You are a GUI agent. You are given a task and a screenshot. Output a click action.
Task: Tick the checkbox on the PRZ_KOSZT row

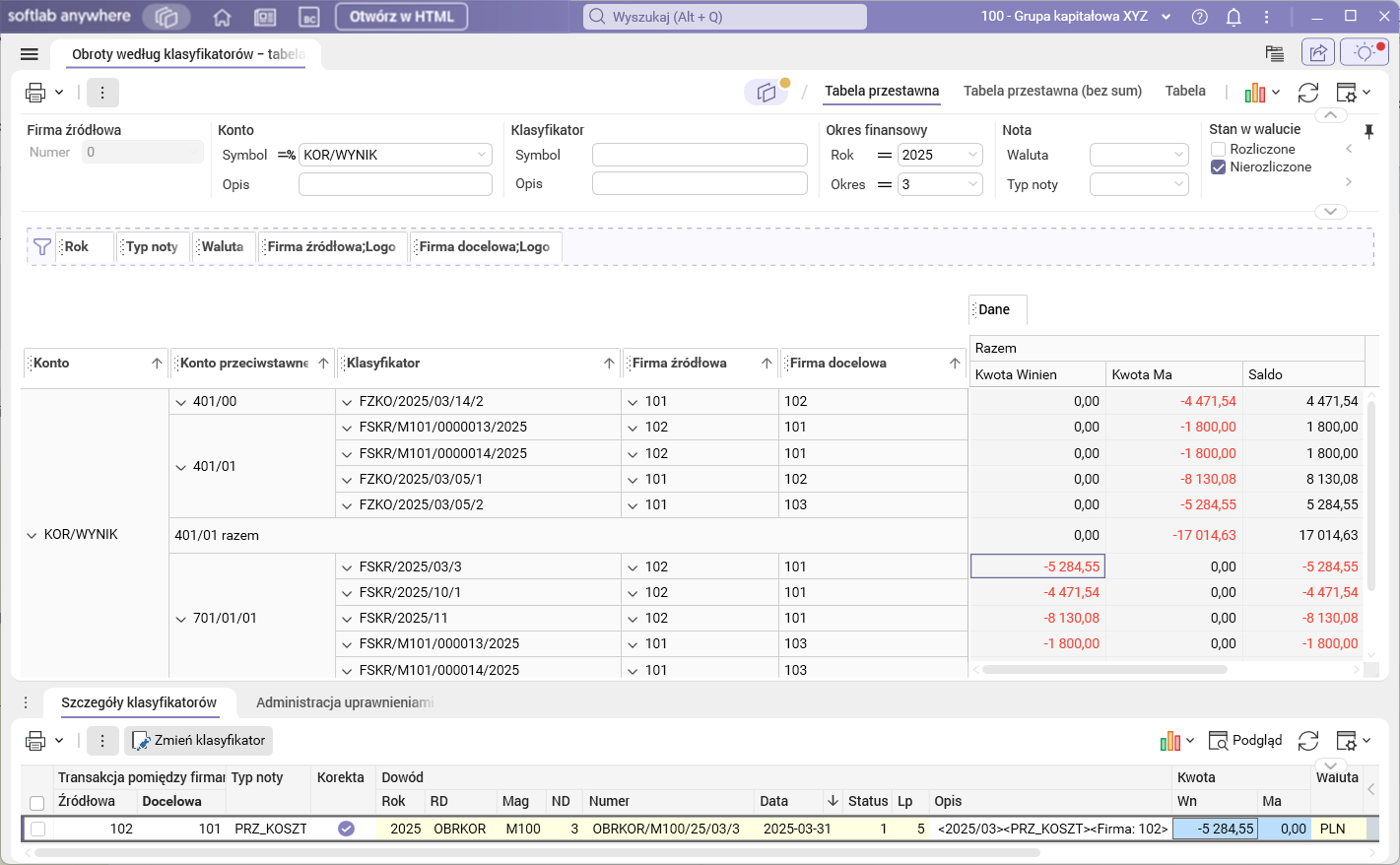[x=37, y=829]
